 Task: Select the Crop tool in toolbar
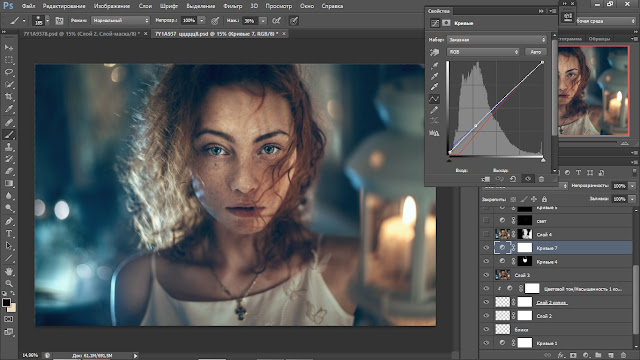tap(9, 97)
